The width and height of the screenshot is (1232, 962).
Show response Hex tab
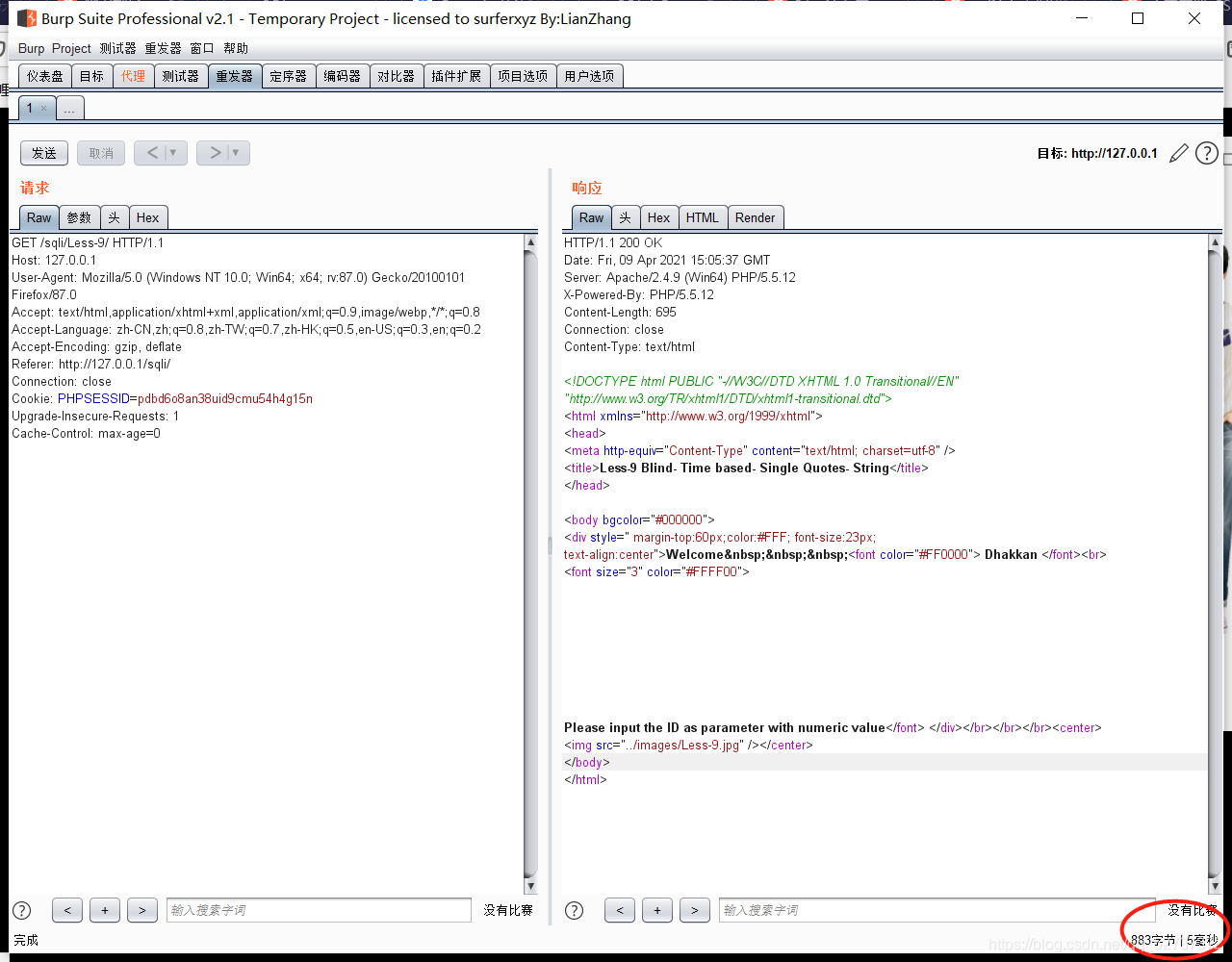(x=659, y=217)
